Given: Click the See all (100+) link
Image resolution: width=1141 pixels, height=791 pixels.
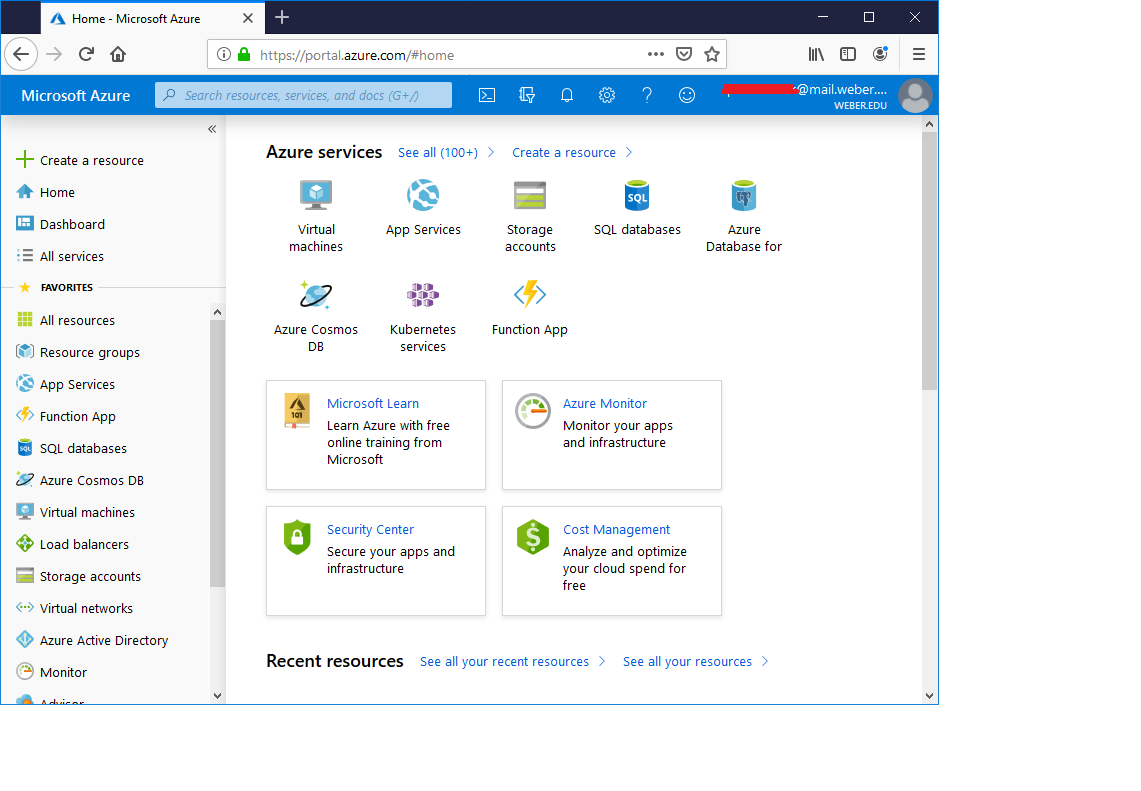Looking at the screenshot, I should point(438,152).
